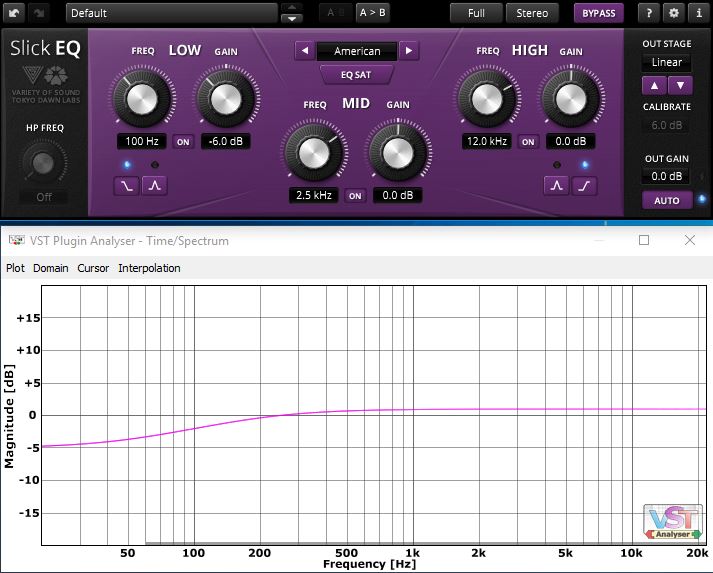Switch to previous EQ model arrow

(x=305, y=50)
